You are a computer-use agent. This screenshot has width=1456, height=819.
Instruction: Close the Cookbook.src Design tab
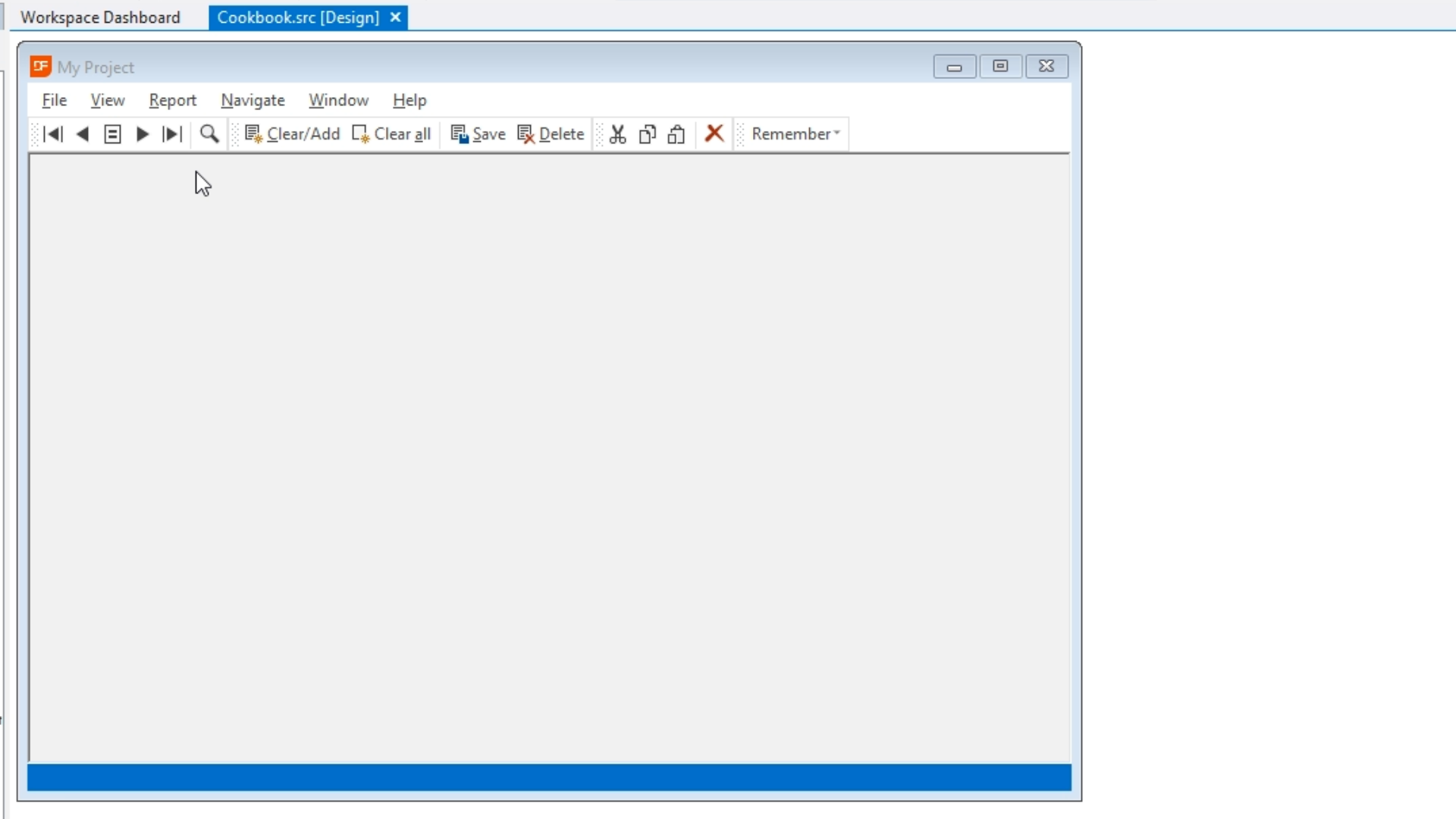pyautogui.click(x=395, y=17)
